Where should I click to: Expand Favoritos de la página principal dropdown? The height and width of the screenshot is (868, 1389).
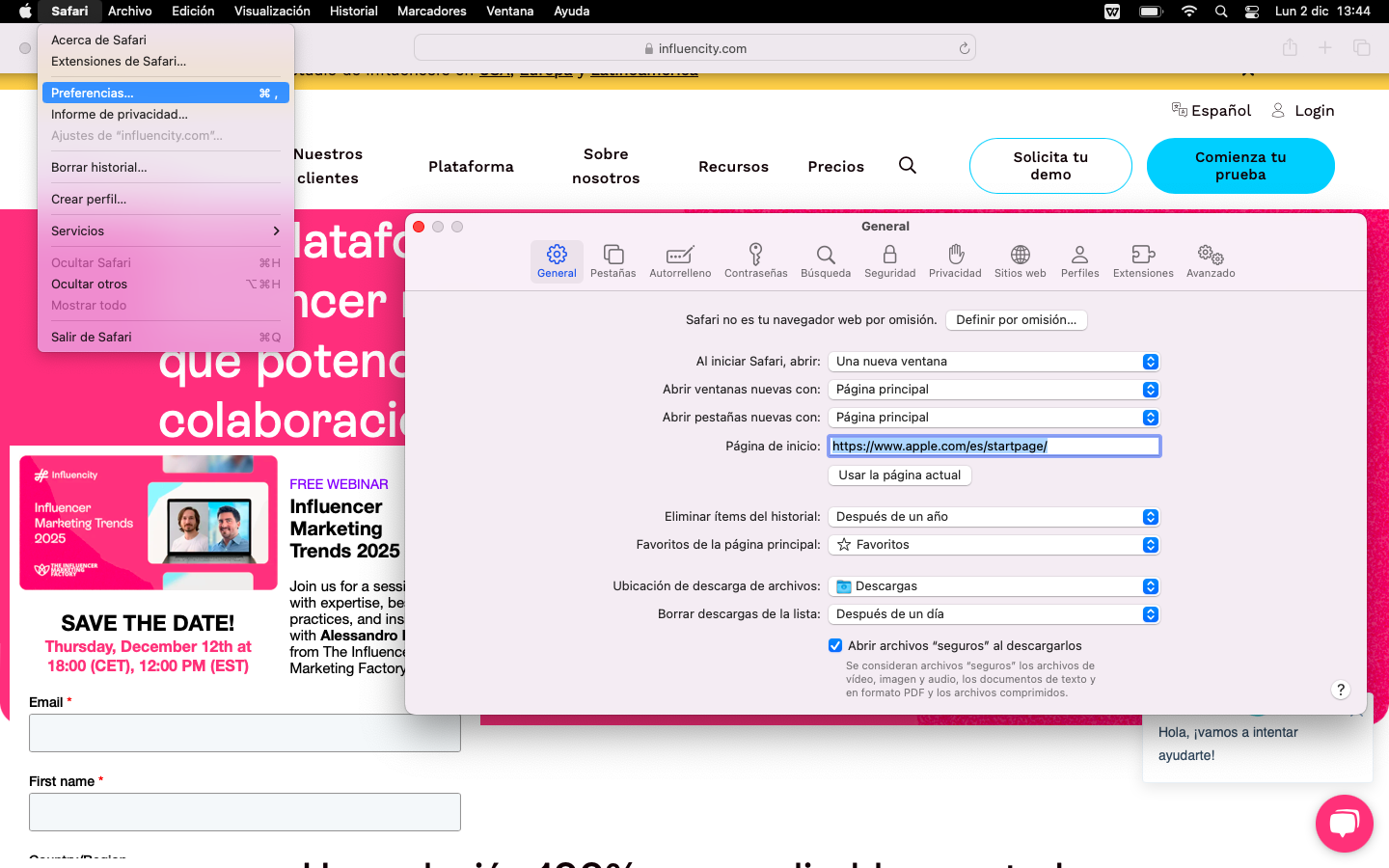click(994, 545)
